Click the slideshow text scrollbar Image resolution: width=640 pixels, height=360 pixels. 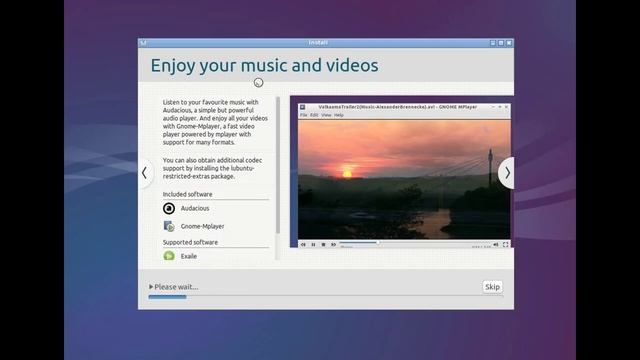278,165
